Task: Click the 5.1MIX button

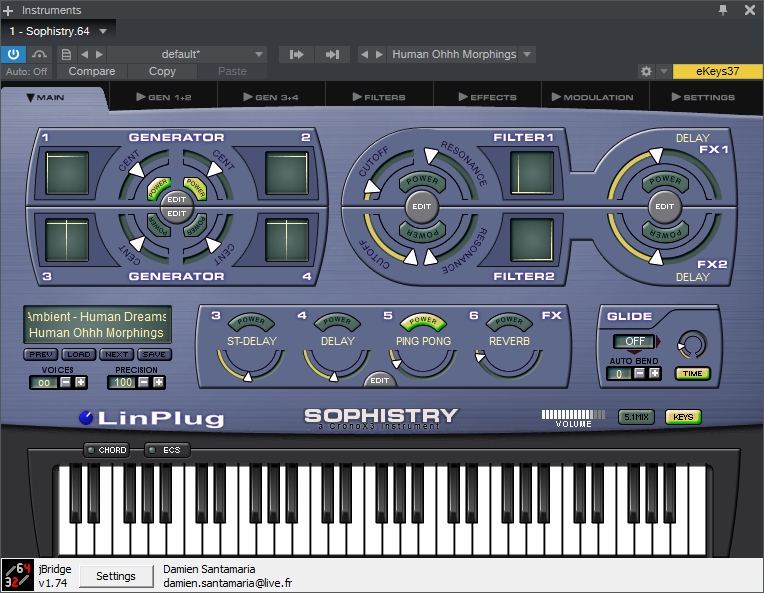Action: tap(636, 417)
